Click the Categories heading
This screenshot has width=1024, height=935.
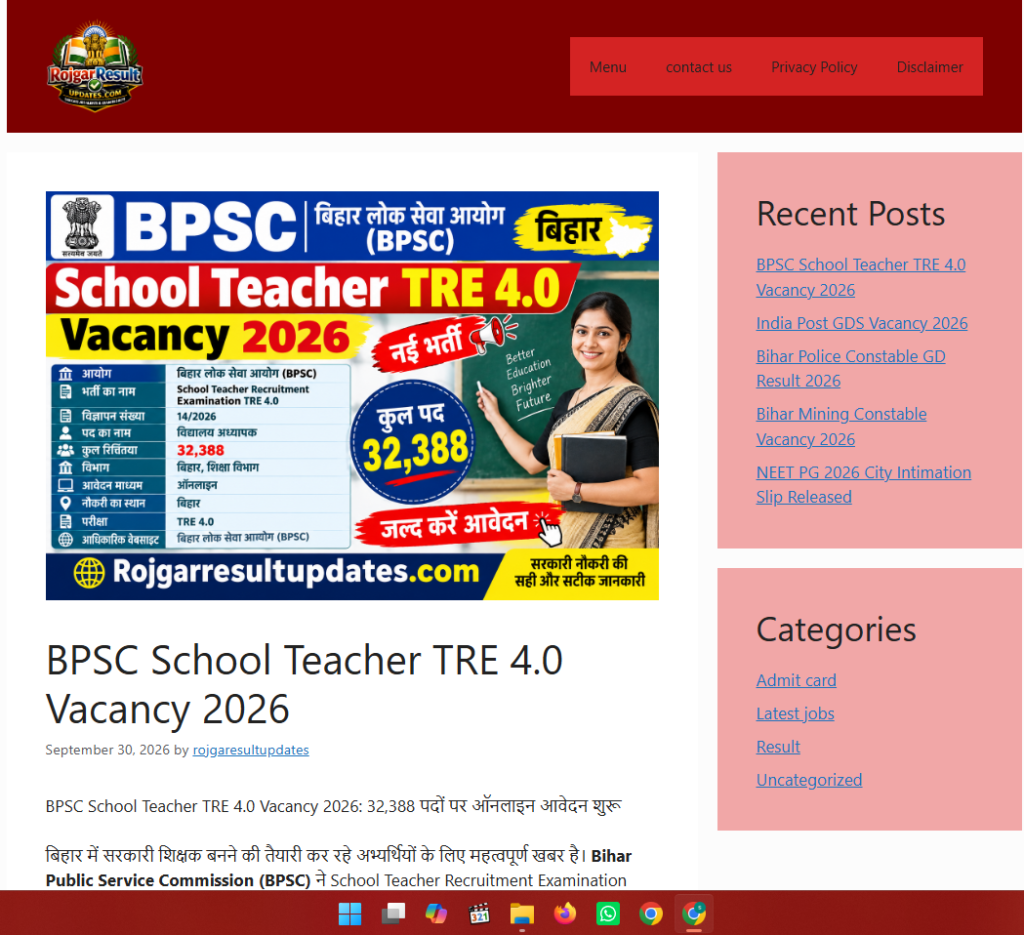[x=836, y=629]
